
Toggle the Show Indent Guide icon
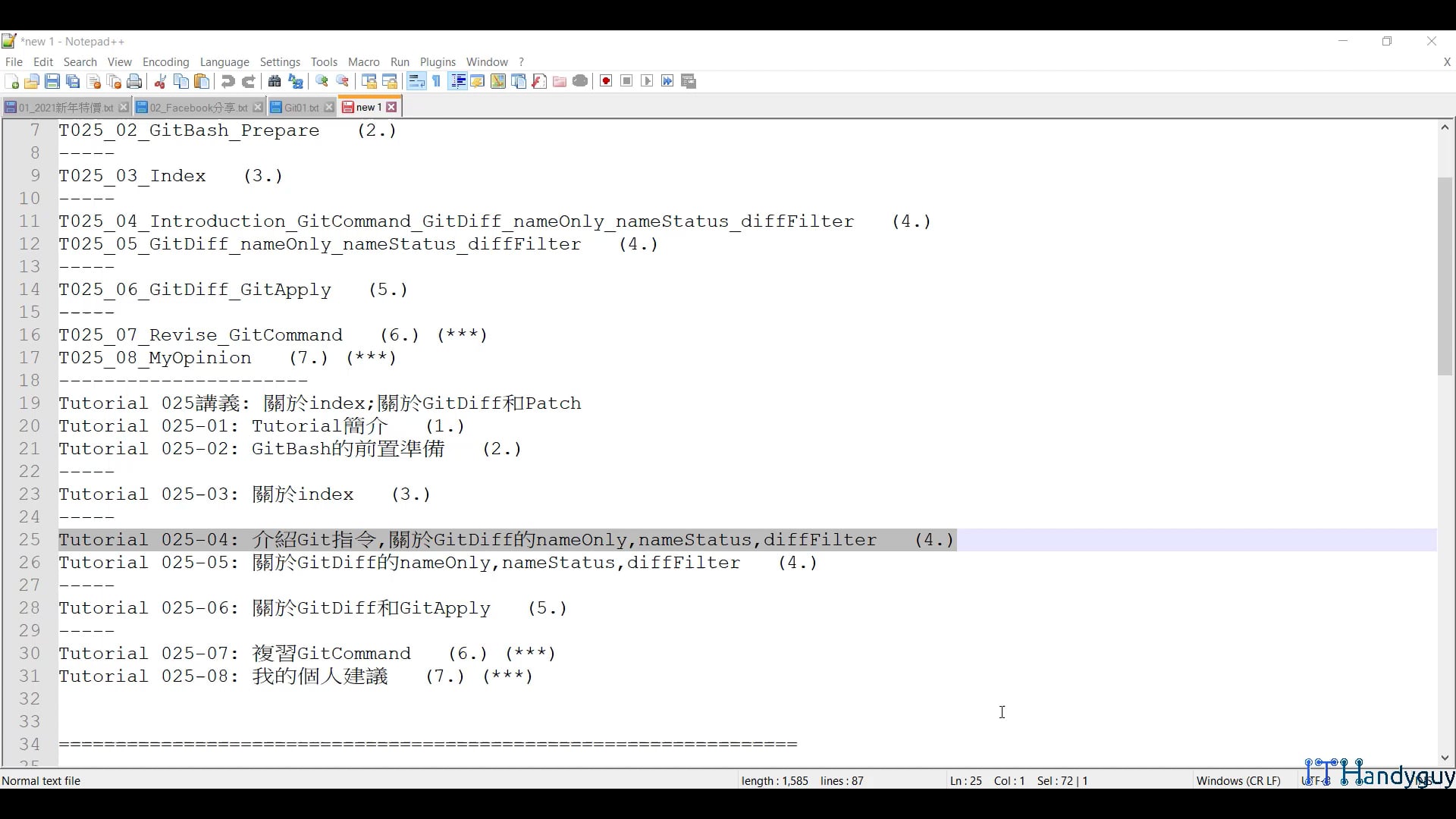point(457,81)
